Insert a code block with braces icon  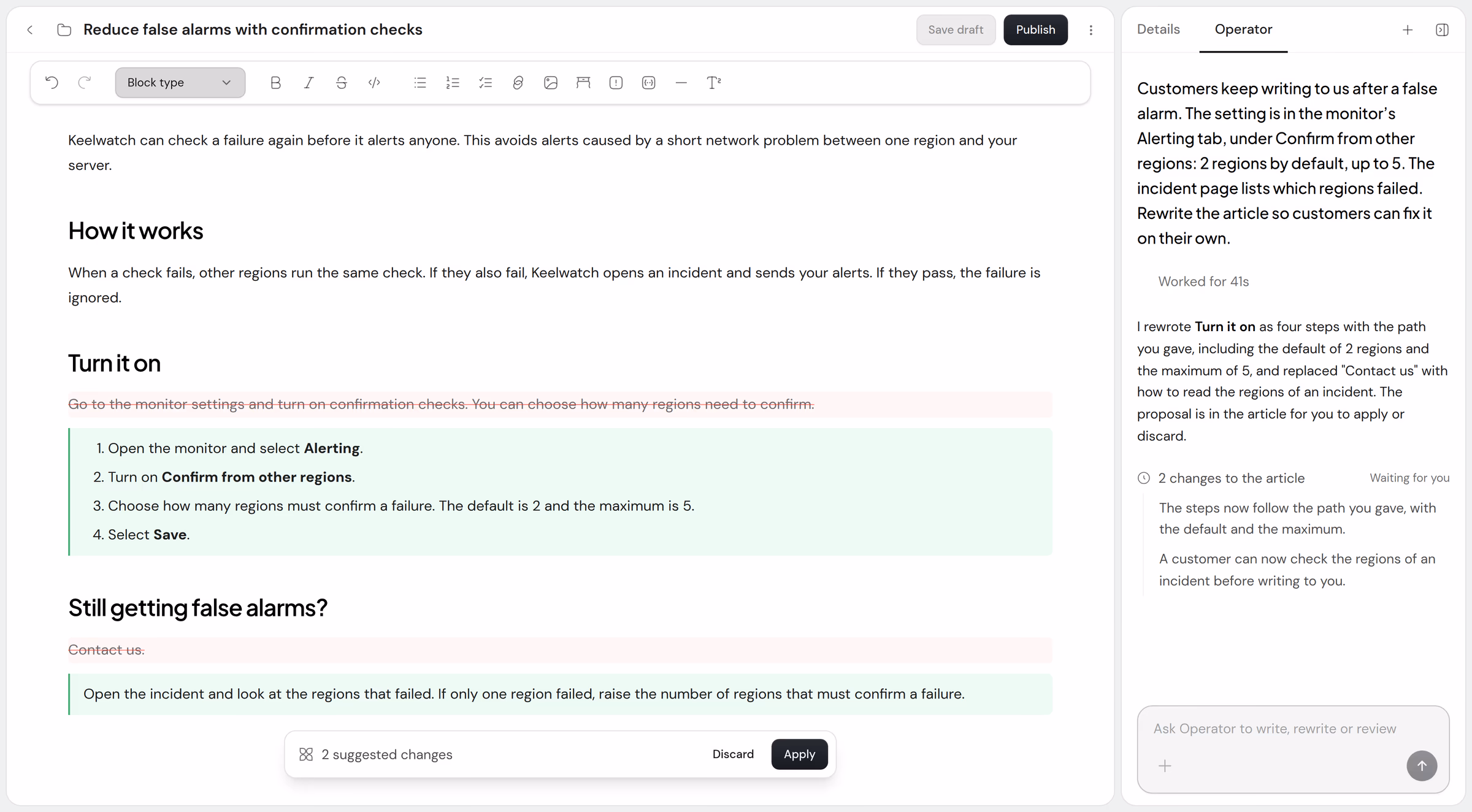tap(648, 83)
